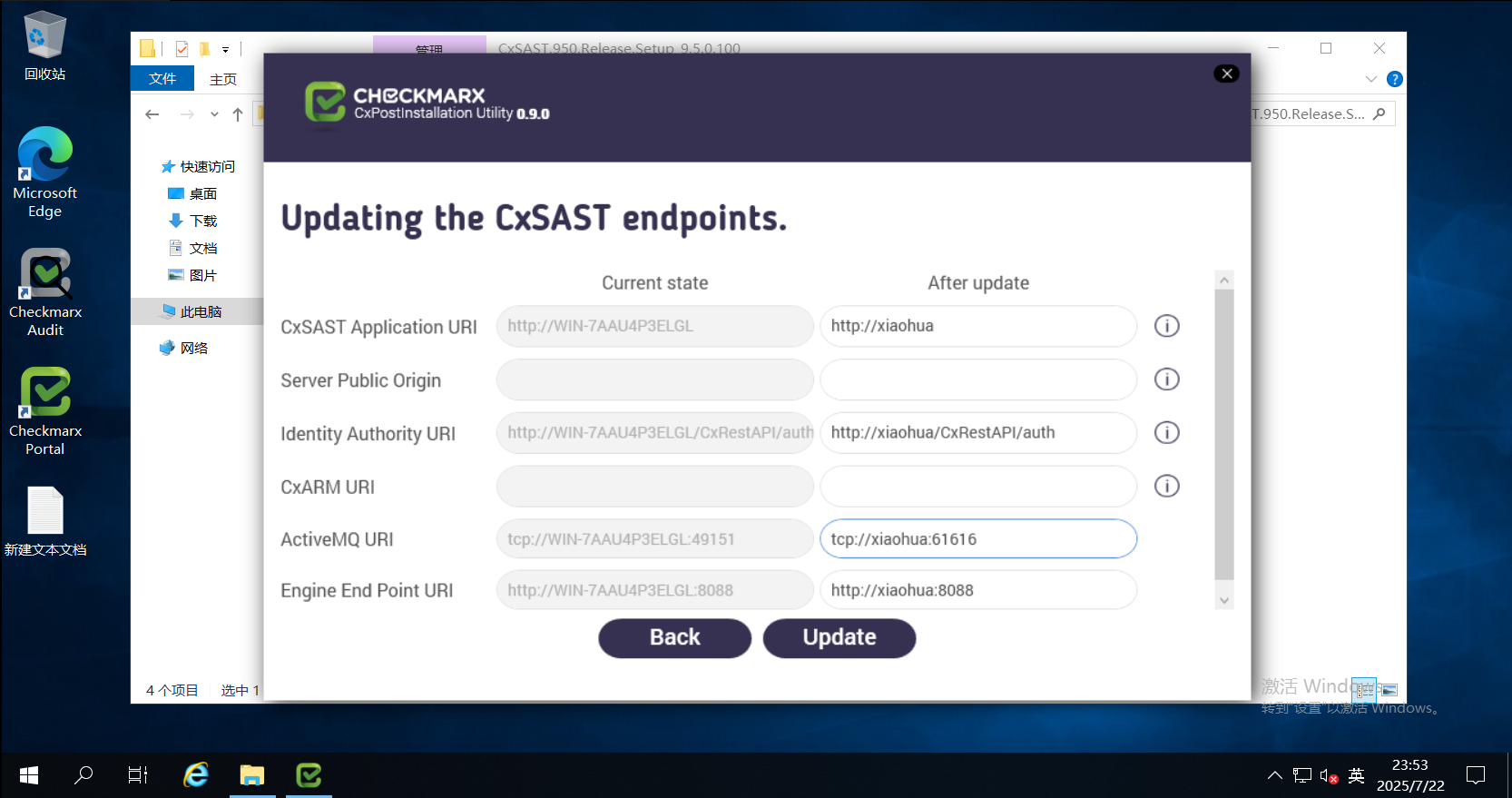Click the info icon for CxSAST Application URI
This screenshot has width=1512, height=798.
[1166, 326]
